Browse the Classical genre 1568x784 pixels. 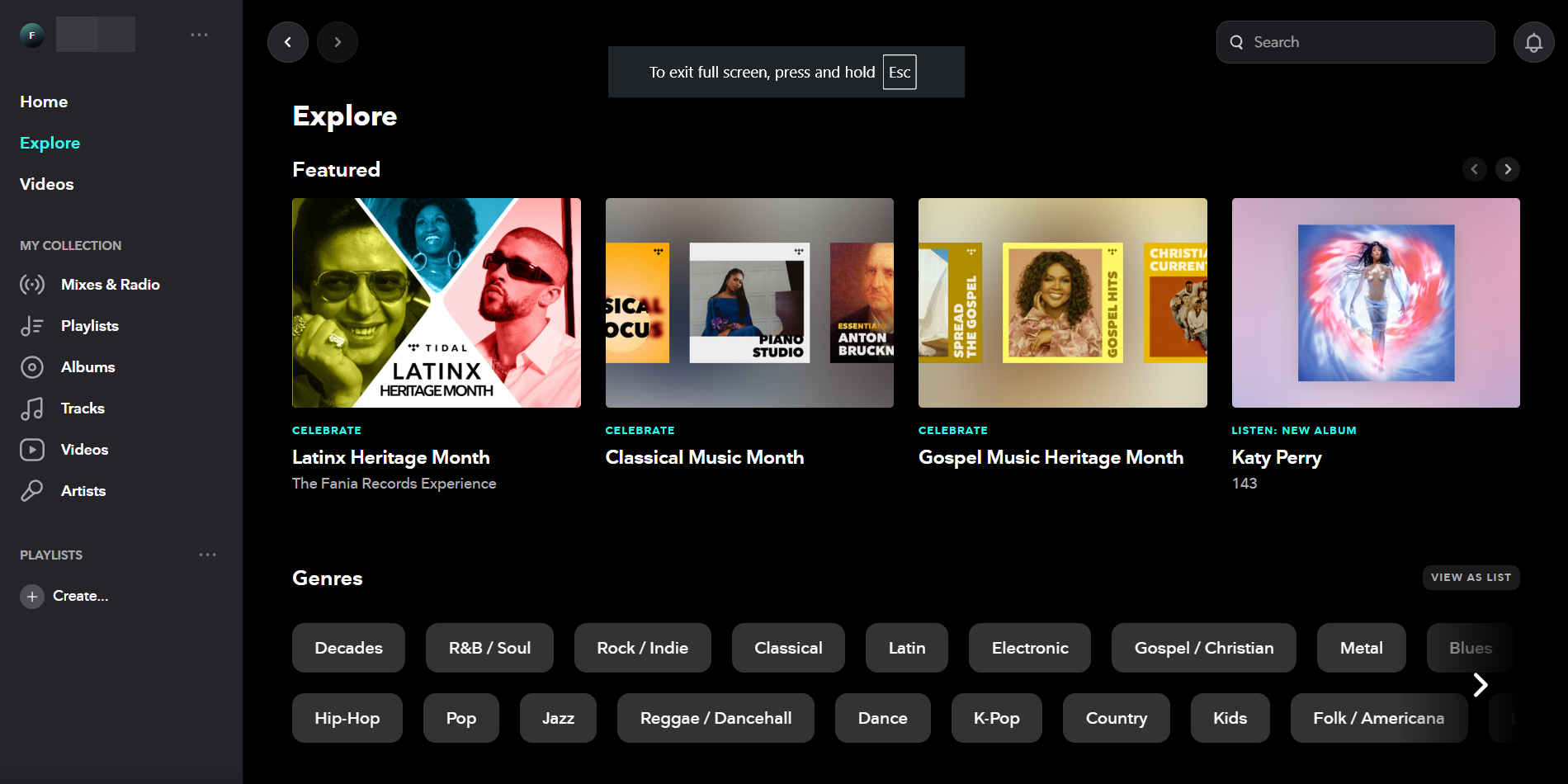[788, 648]
